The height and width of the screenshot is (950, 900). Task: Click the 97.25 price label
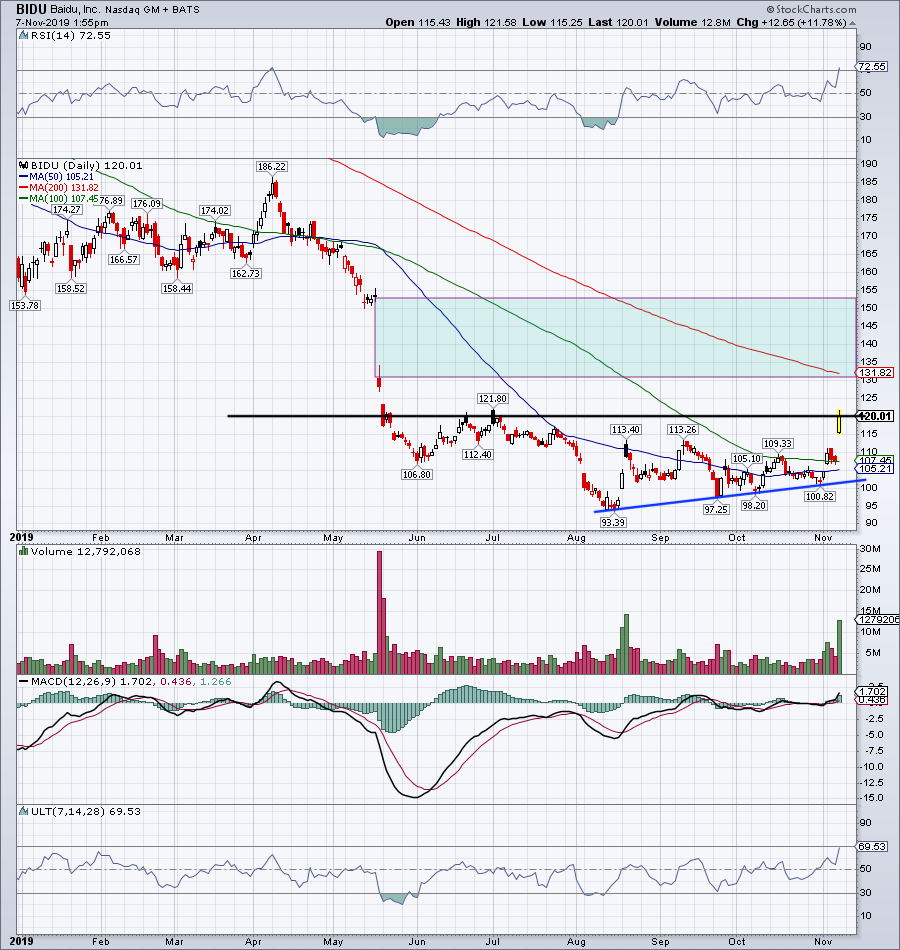715,510
